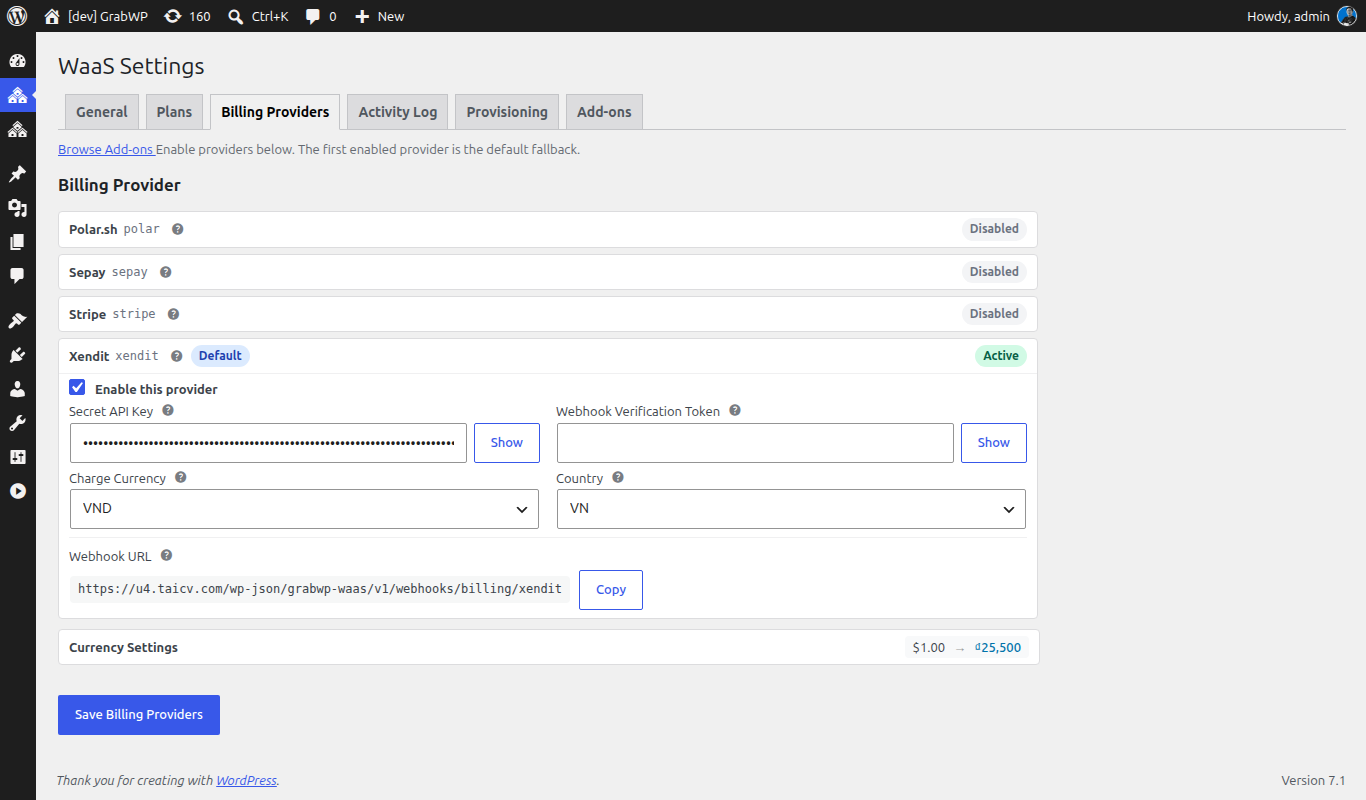Image resolution: width=1366 pixels, height=800 pixels.
Task: Show help for the Polar.sh provider
Action: (177, 229)
